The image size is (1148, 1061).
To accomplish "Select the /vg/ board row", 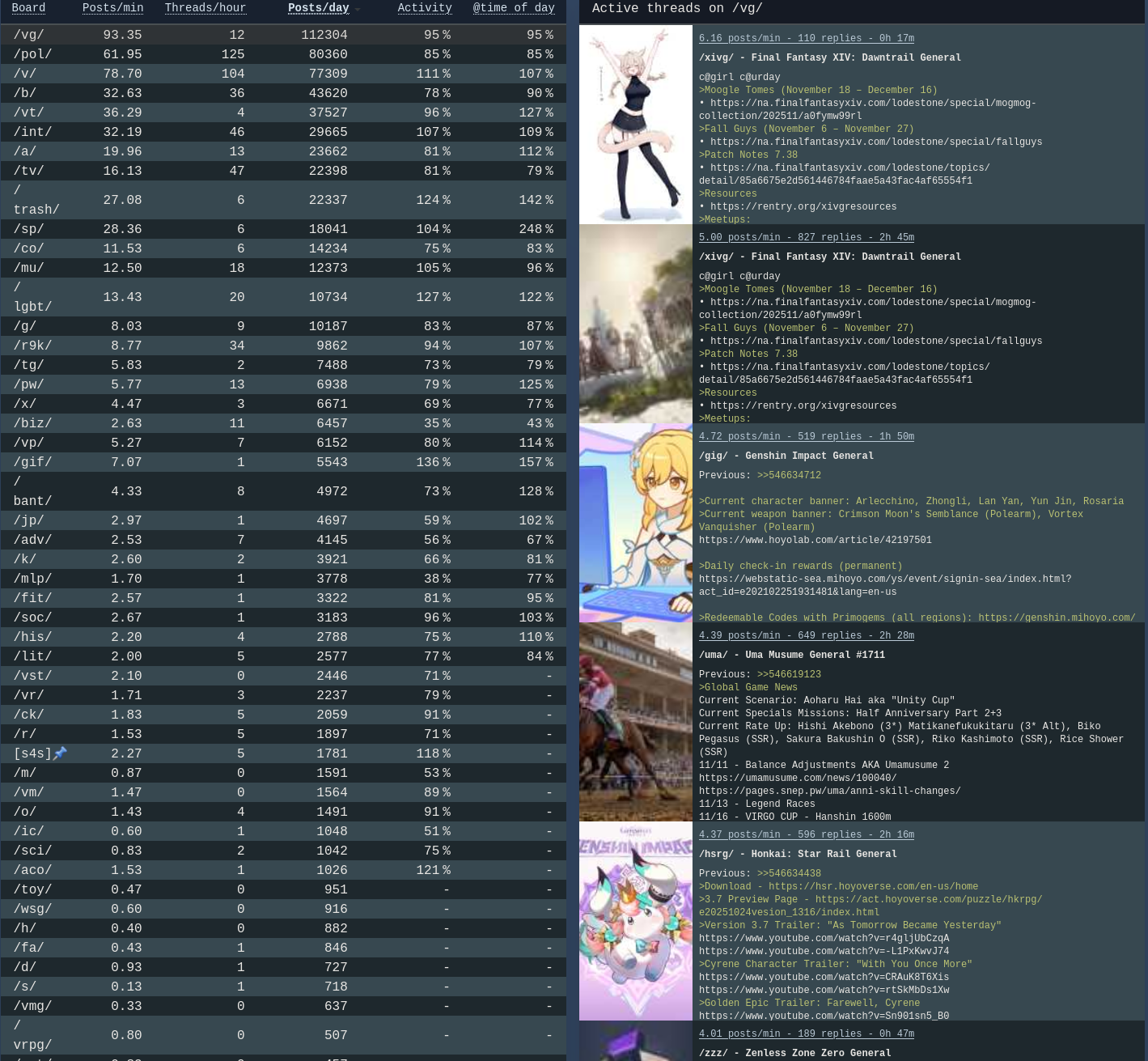I will tap(283, 35).
